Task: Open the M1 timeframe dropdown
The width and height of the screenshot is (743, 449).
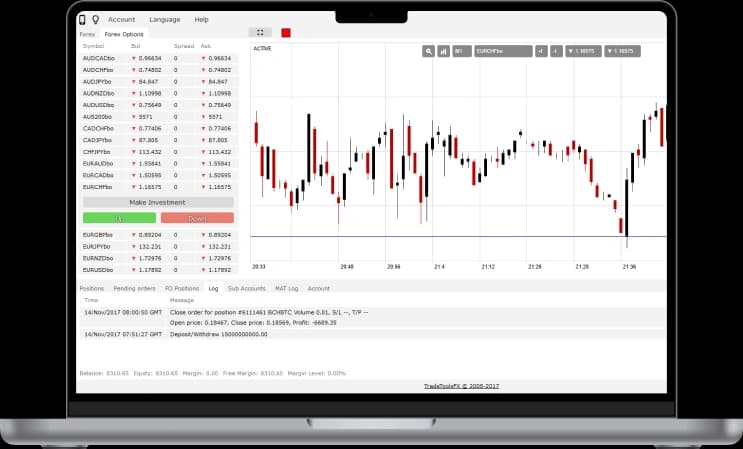Action: [461, 50]
